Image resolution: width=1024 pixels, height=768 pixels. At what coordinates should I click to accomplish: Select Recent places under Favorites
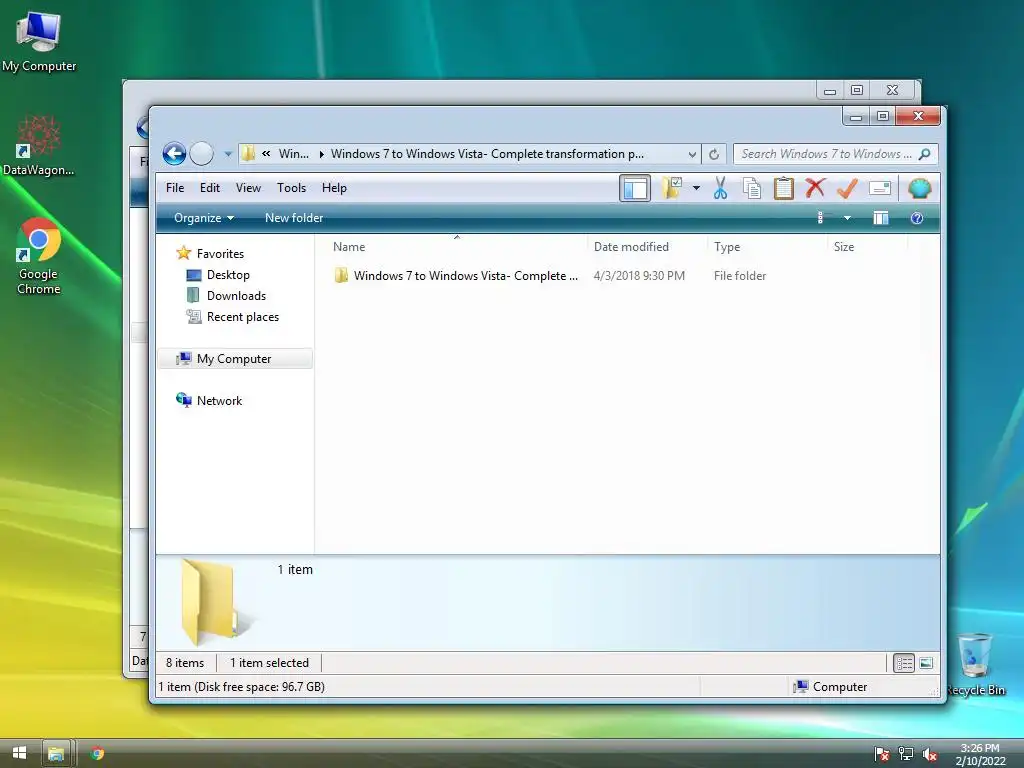(242, 317)
